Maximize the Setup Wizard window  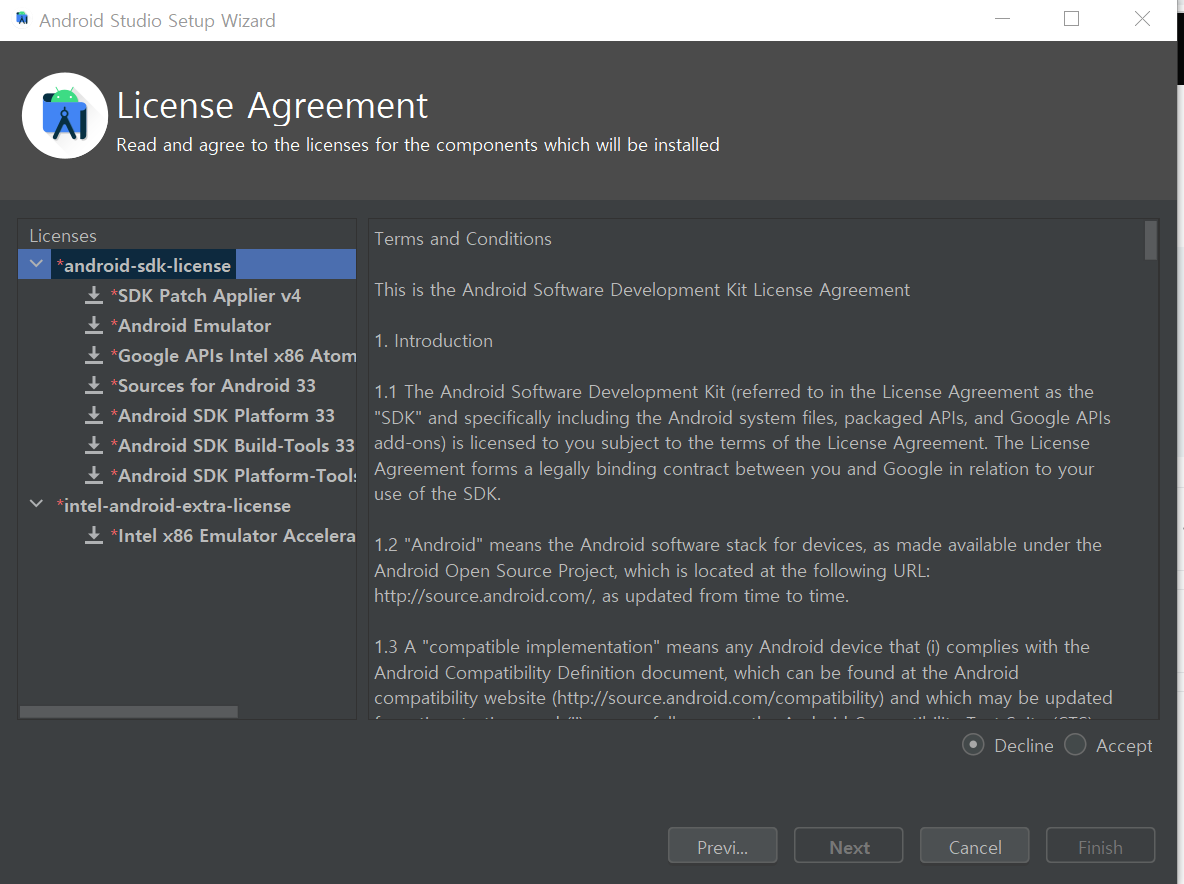[1071, 19]
